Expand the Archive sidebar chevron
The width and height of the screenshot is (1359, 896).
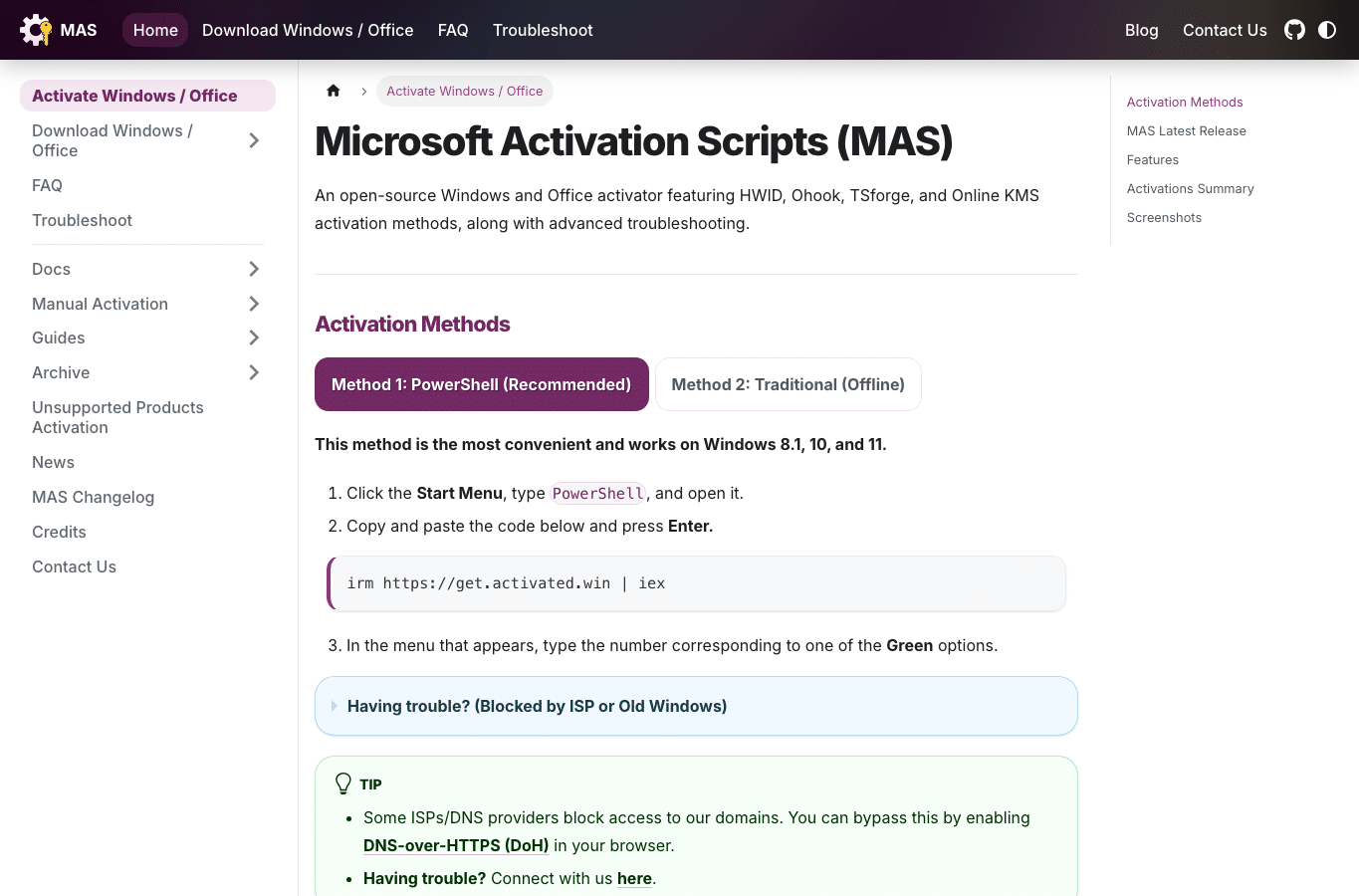click(254, 372)
